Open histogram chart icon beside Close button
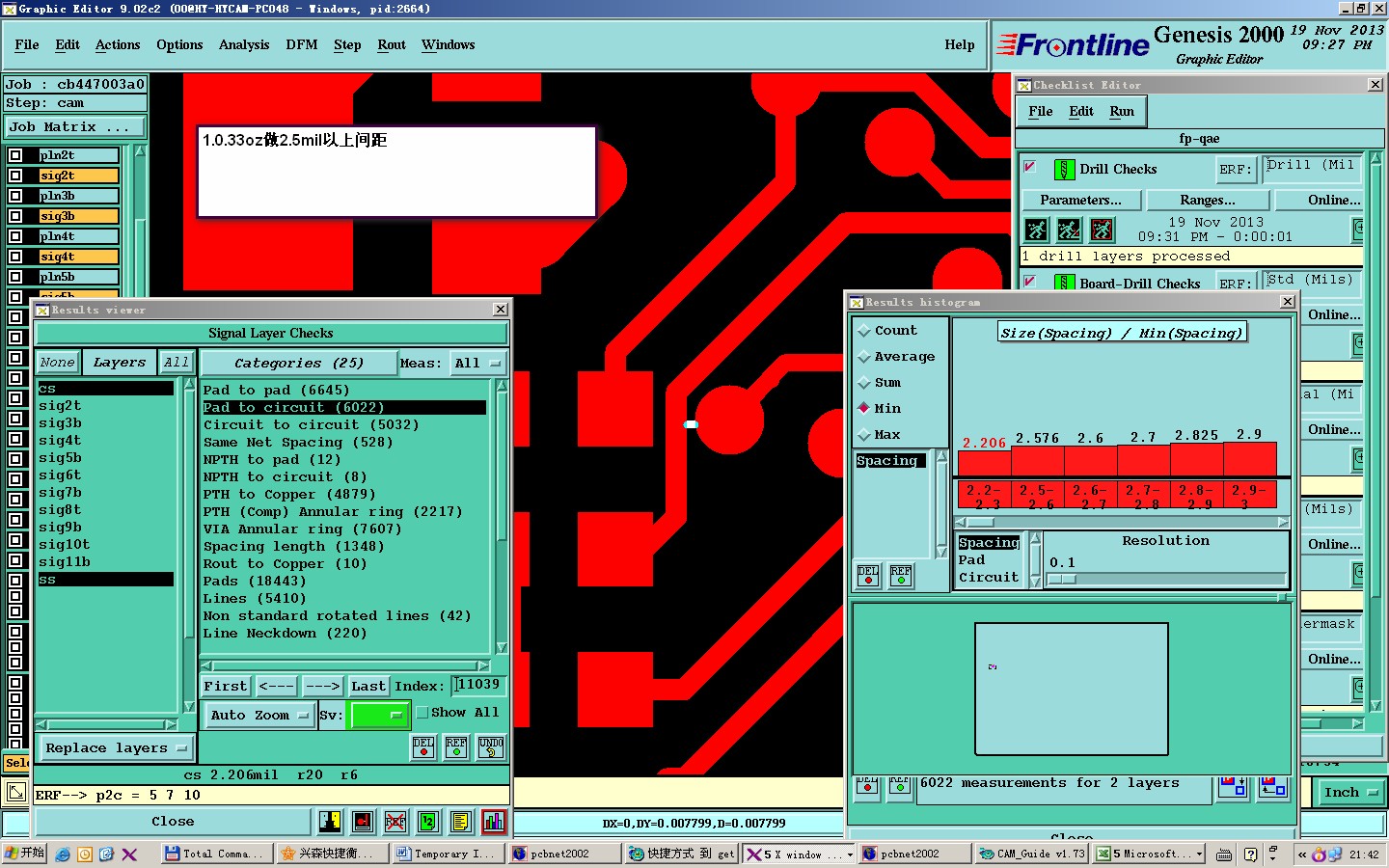 click(x=494, y=822)
